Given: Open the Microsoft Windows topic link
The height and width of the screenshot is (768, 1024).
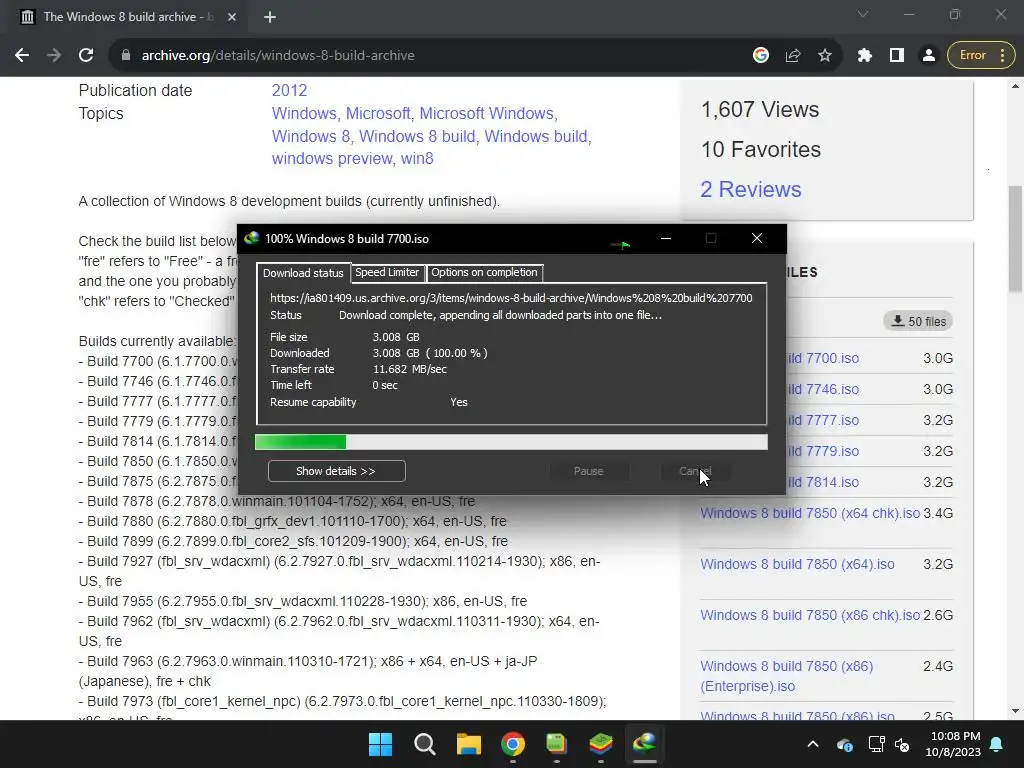Looking at the screenshot, I should [x=486, y=114].
